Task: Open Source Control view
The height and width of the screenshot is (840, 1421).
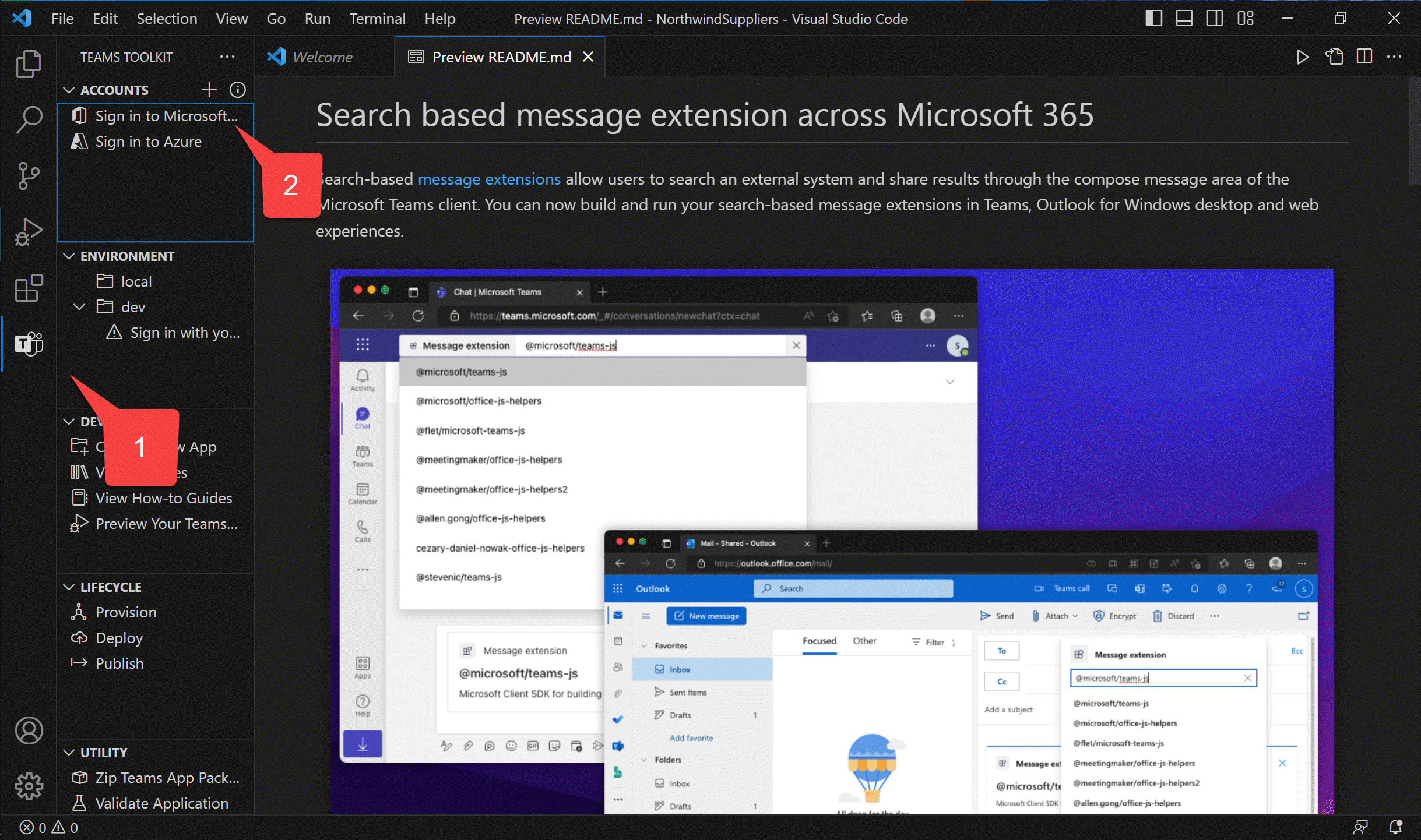Action: 29,175
